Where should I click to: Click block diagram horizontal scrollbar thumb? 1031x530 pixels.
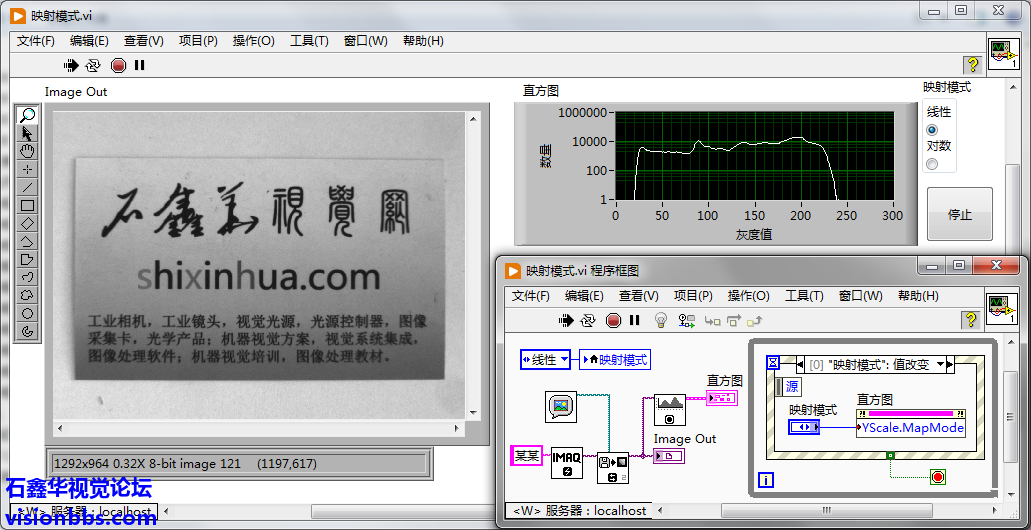[827, 510]
